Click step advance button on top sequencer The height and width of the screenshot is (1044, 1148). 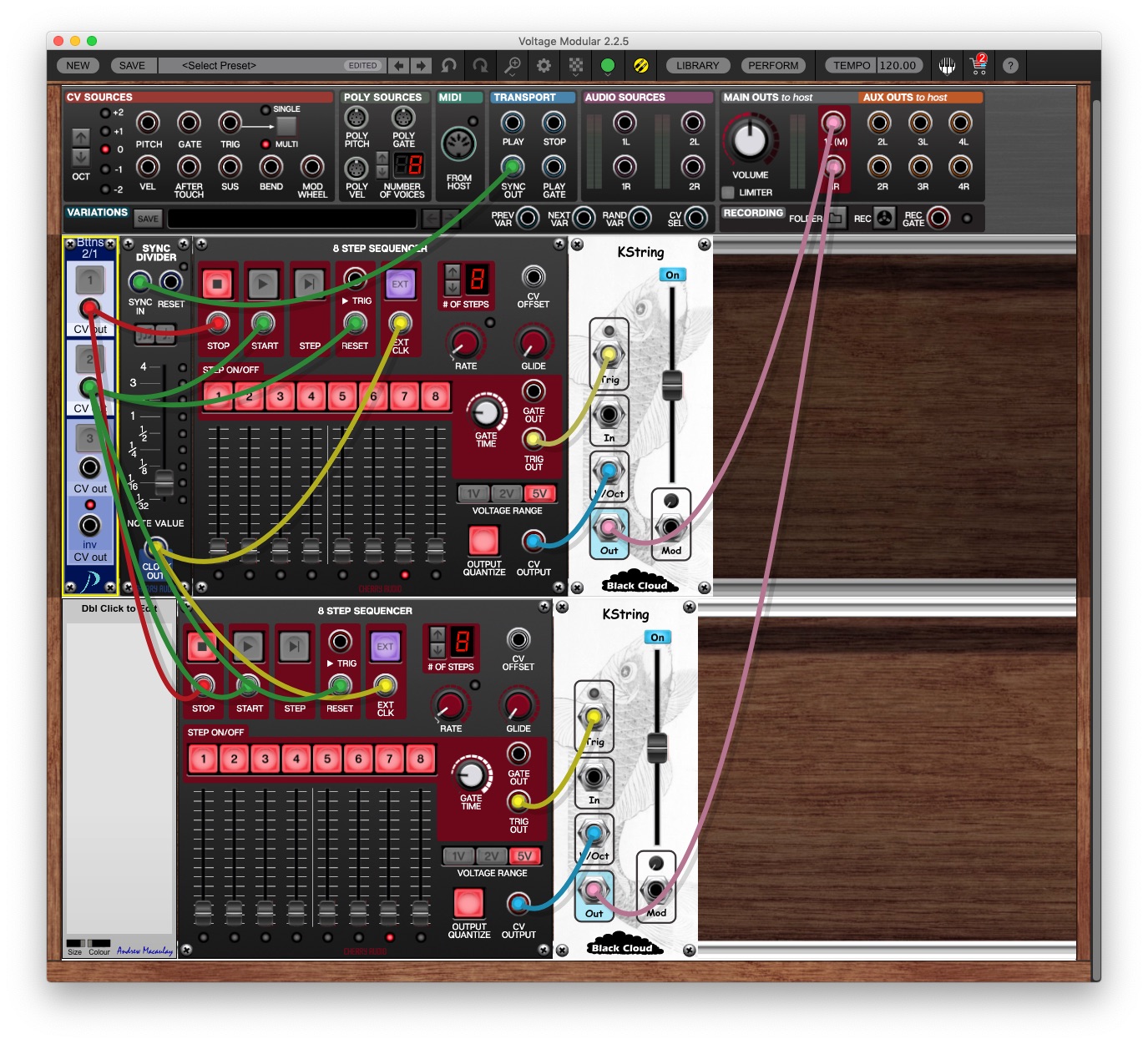(309, 284)
